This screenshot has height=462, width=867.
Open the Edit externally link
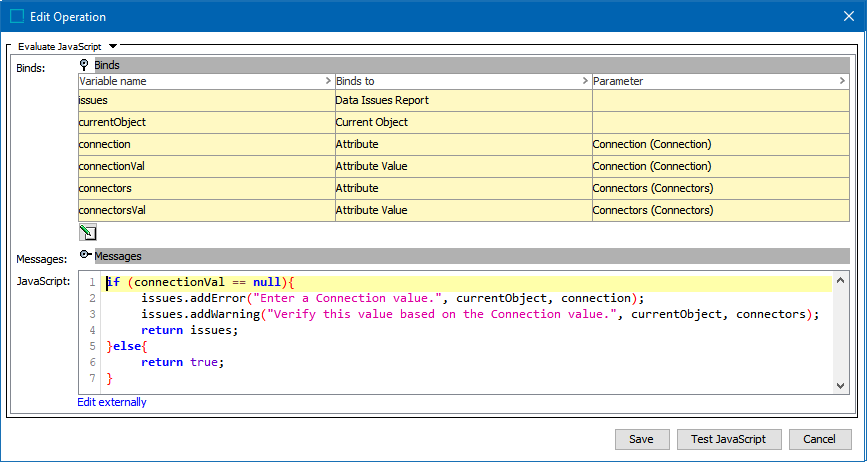(x=112, y=402)
